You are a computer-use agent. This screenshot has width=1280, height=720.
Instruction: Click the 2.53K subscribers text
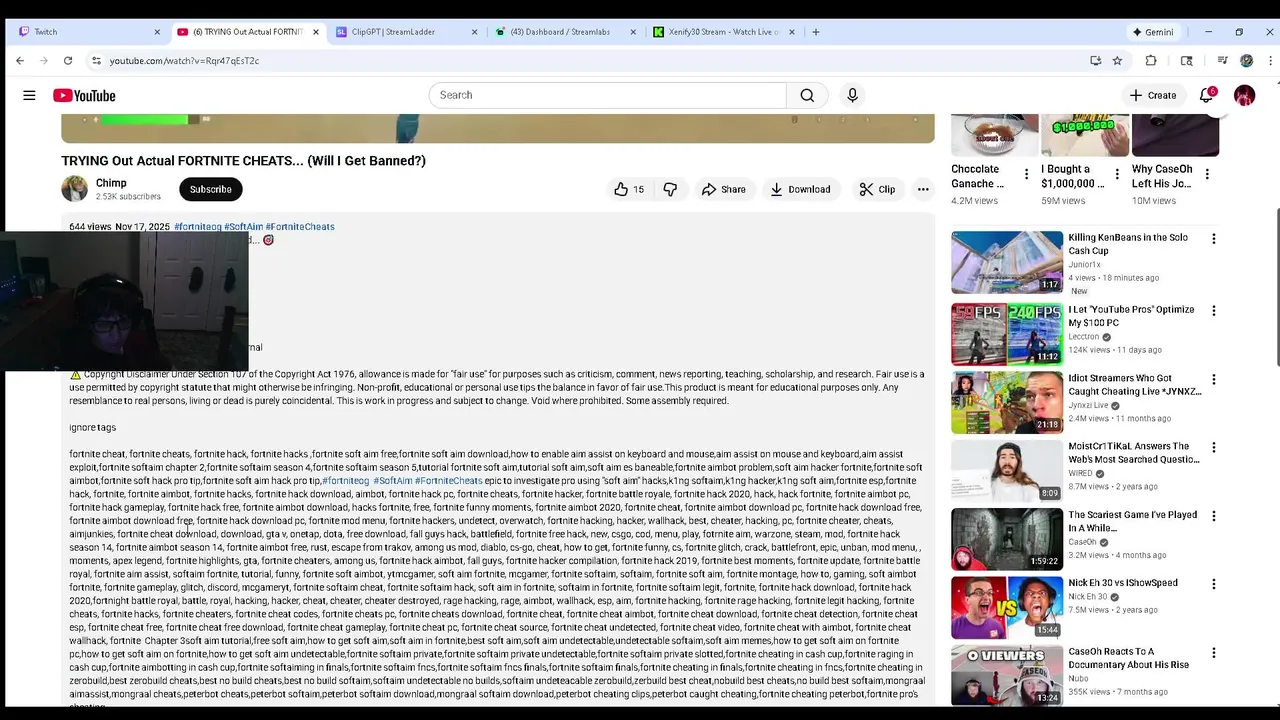(x=128, y=197)
